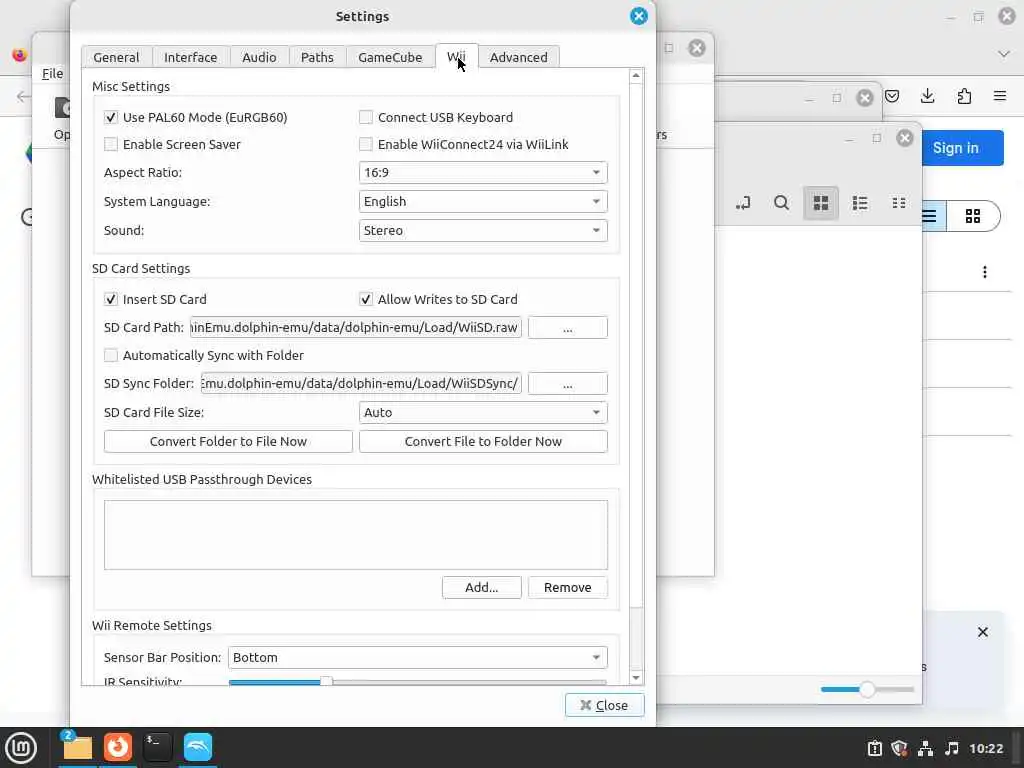Open the three-dot more options menu
This screenshot has width=1024, height=768.
985,272
